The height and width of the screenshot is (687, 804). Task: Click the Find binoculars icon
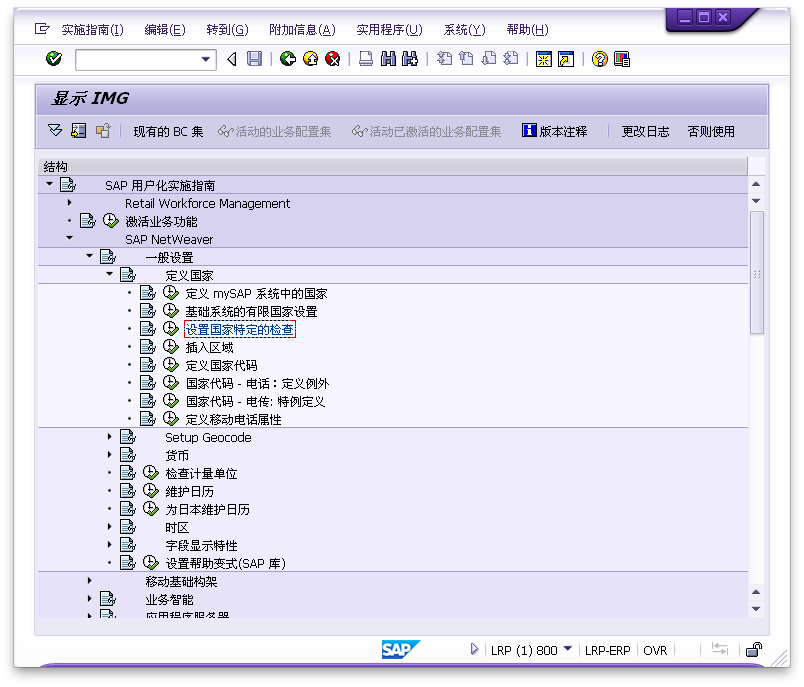pos(388,59)
